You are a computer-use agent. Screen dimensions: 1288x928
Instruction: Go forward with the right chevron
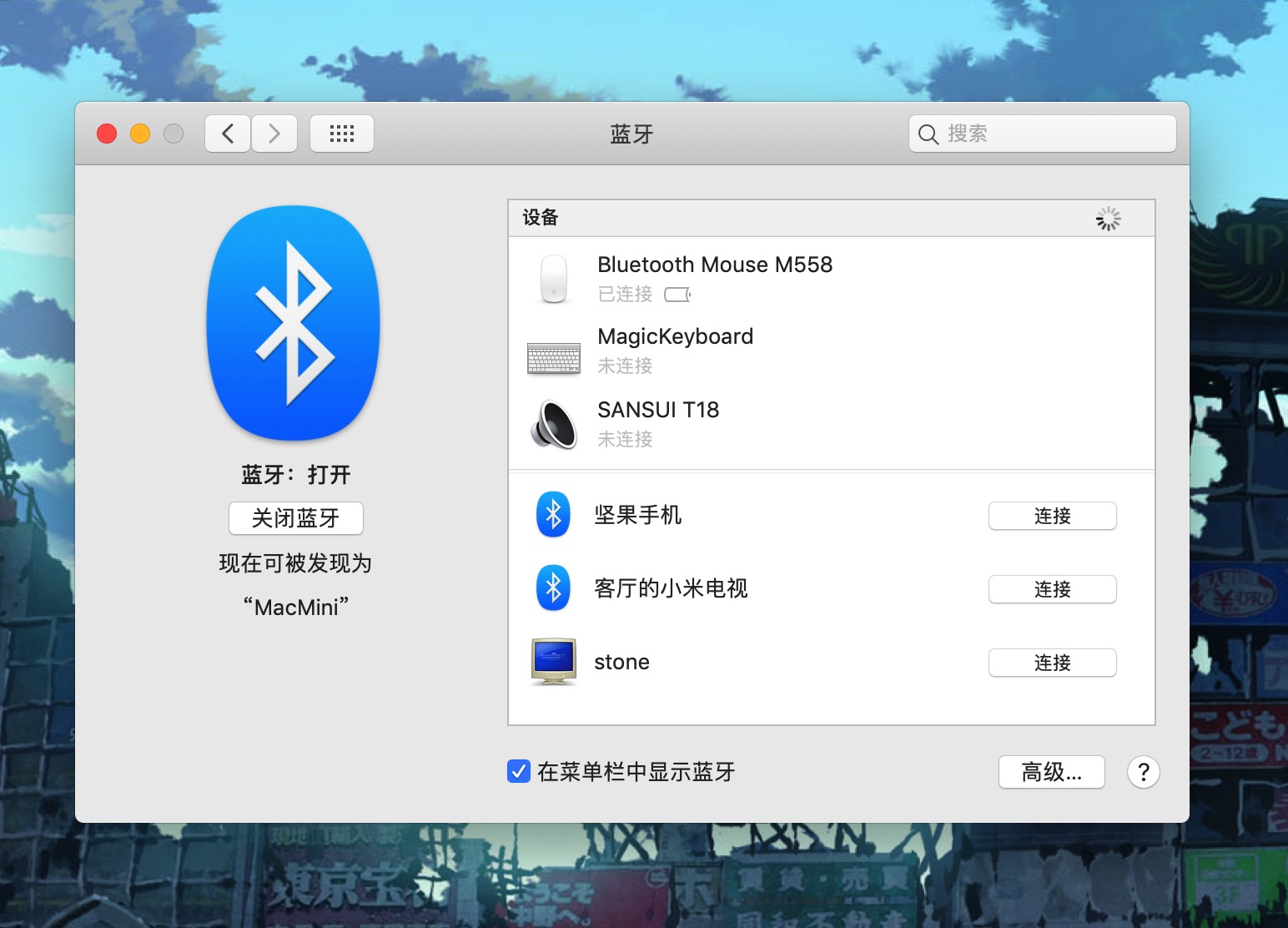coord(274,134)
